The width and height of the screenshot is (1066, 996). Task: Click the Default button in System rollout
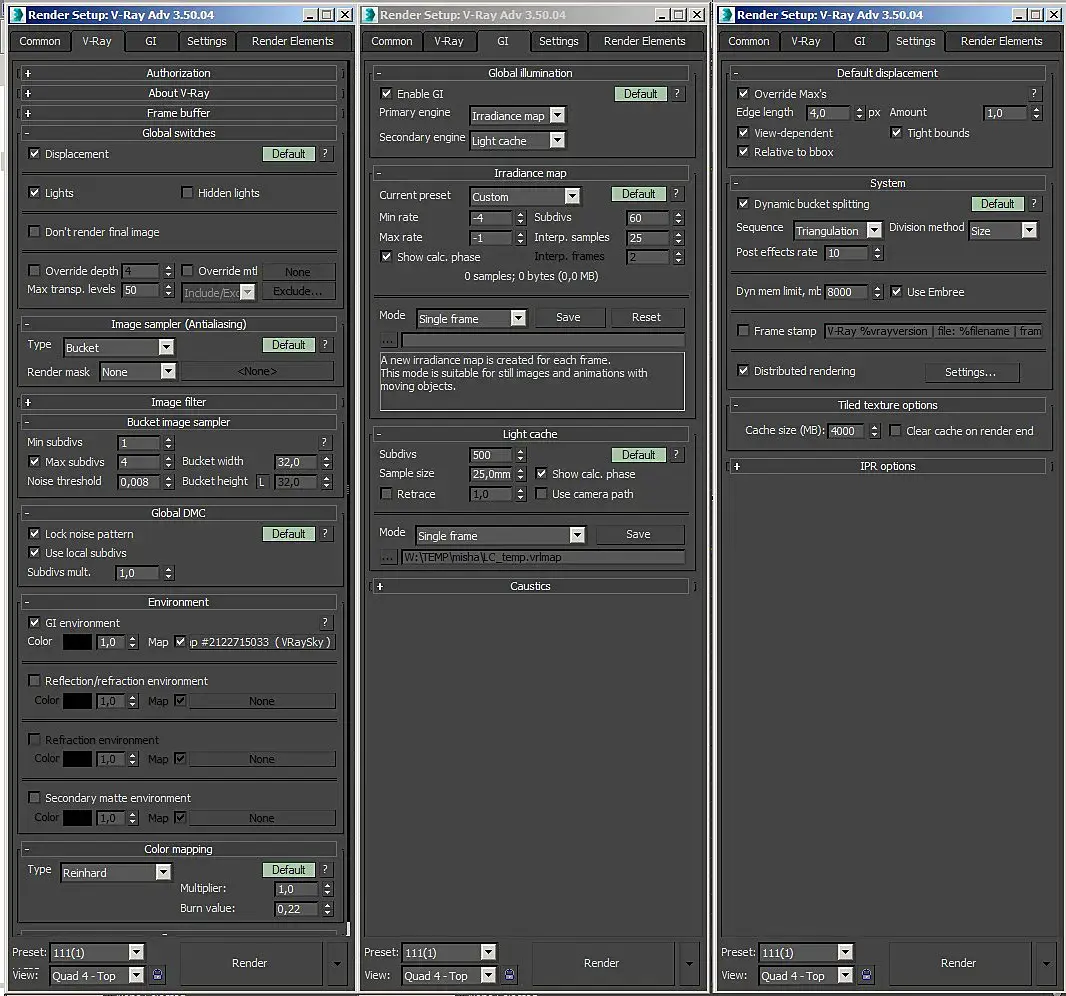997,203
